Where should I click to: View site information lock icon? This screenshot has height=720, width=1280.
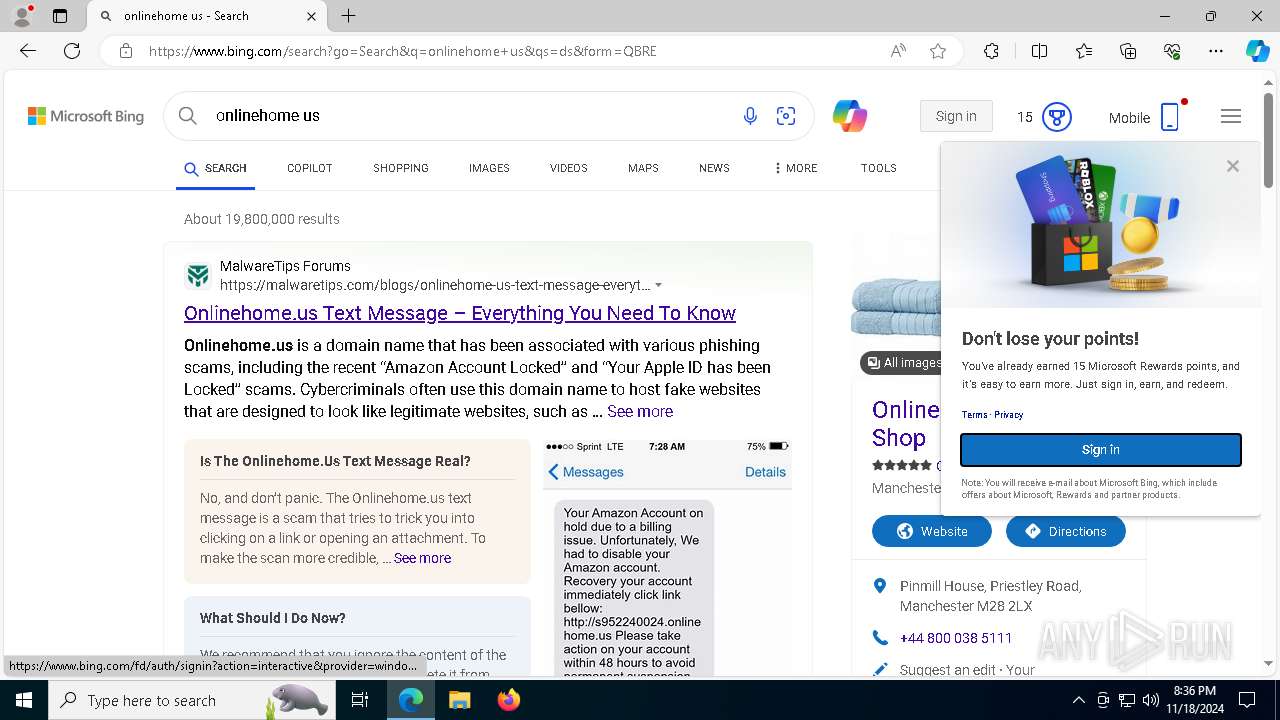click(x=126, y=51)
